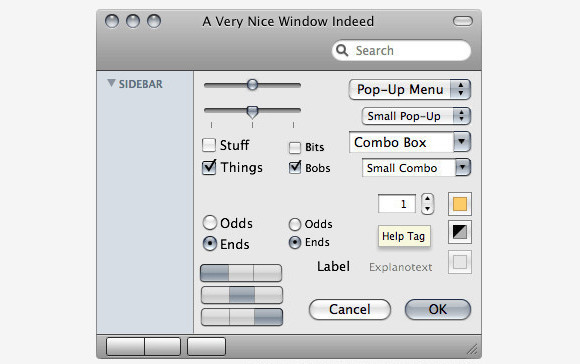Uncheck the Things checkbox
Image resolution: width=580 pixels, height=364 pixels.
209,167
